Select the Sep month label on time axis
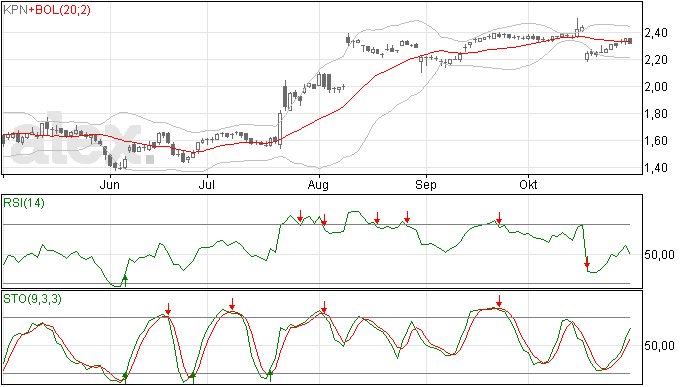690x387 pixels. pos(426,185)
